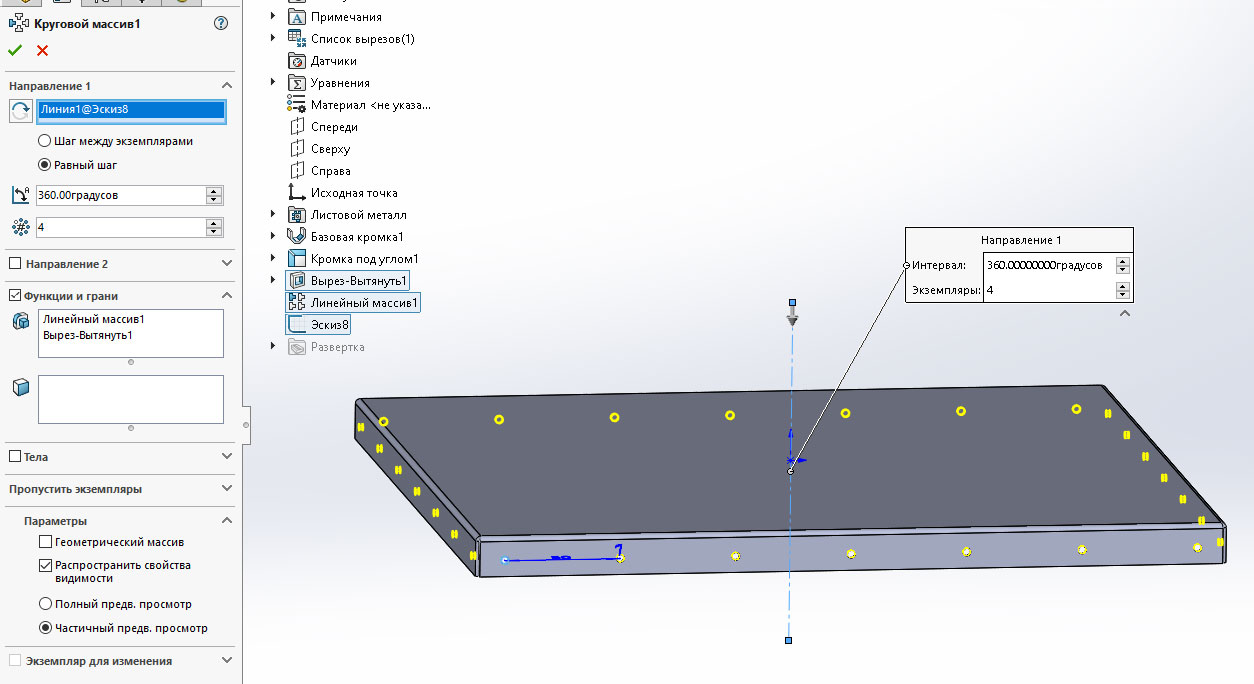Click the Базовая кромка1 feature icon

[296, 237]
